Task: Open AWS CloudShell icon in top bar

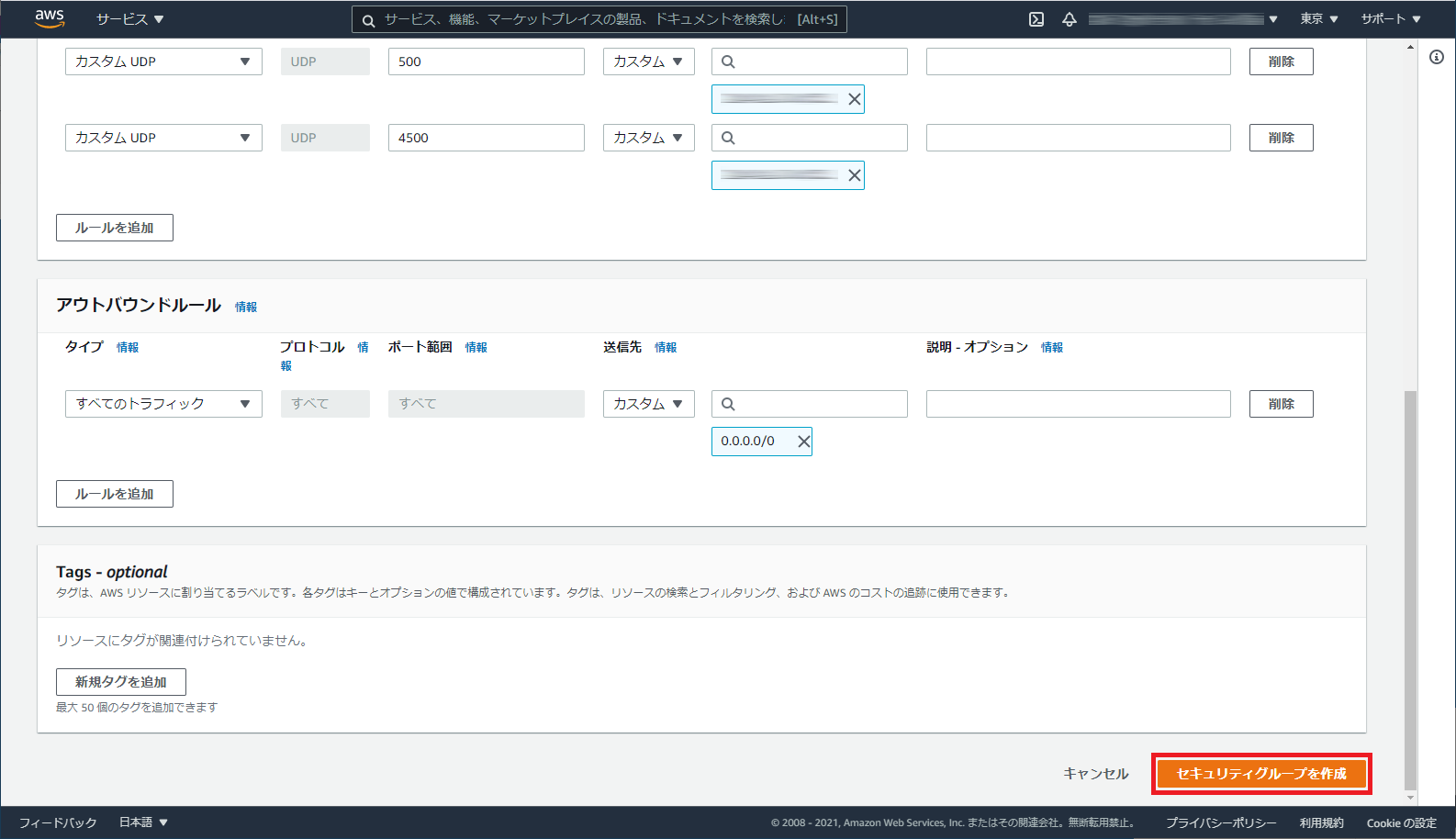Action: (x=1036, y=19)
